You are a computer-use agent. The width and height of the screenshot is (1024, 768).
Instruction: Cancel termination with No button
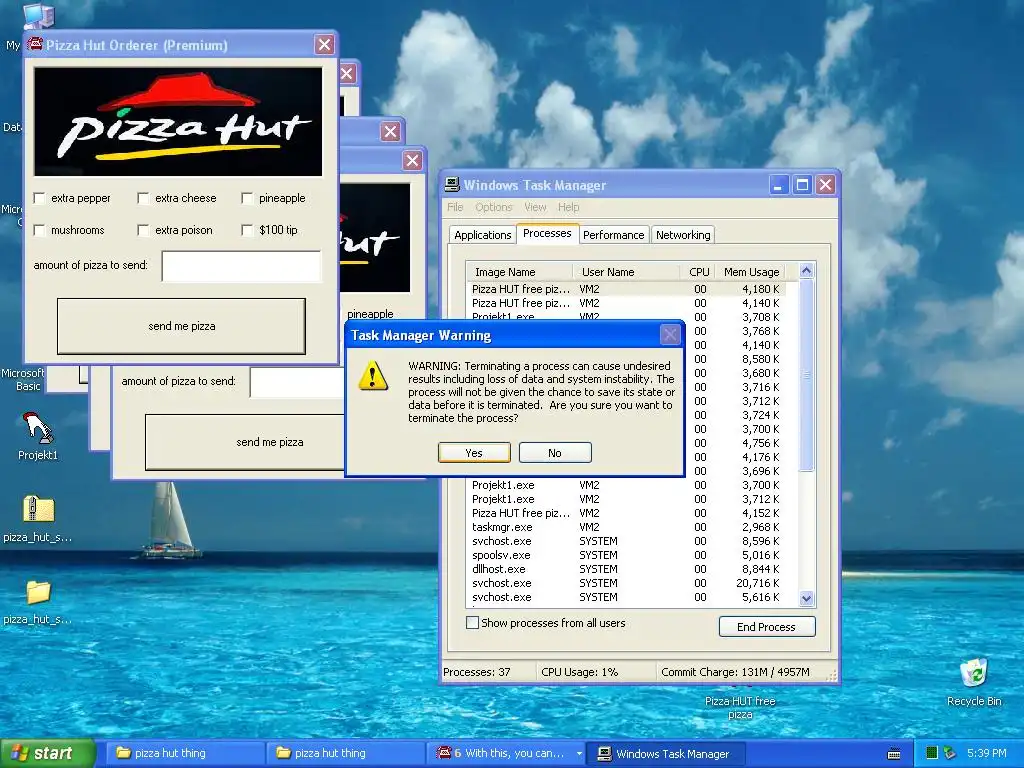(555, 453)
